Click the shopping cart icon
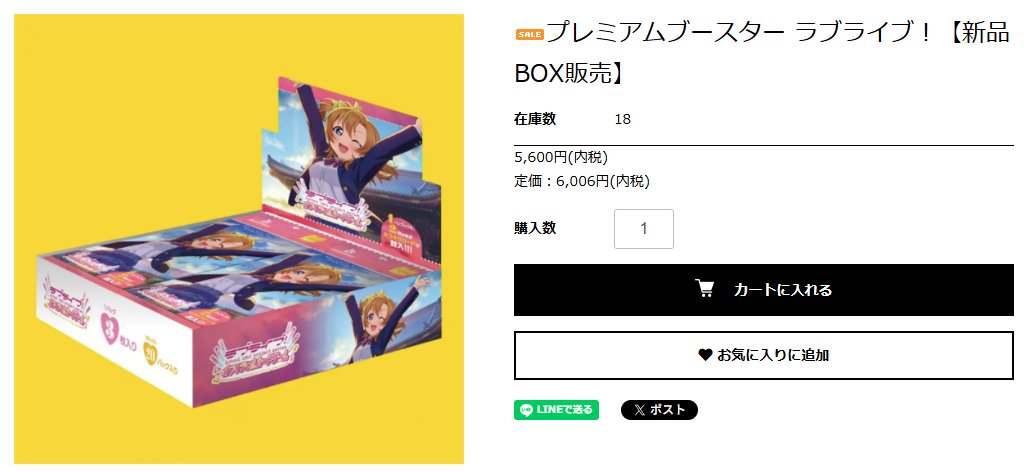Image resolution: width=1031 pixels, height=473 pixels. 704,289
